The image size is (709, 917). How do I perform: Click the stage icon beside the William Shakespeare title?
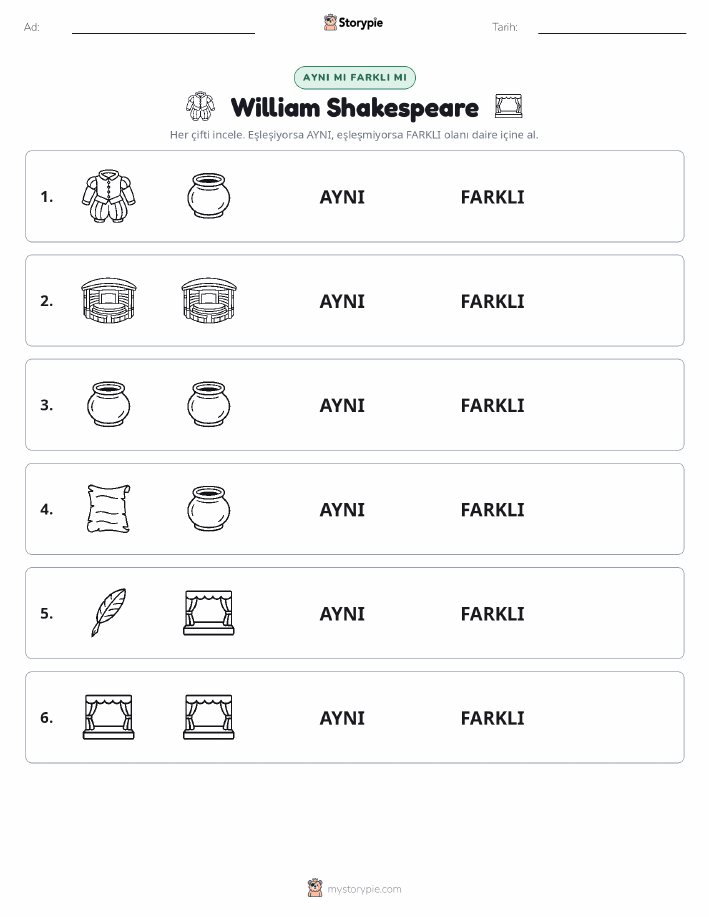coord(508,106)
